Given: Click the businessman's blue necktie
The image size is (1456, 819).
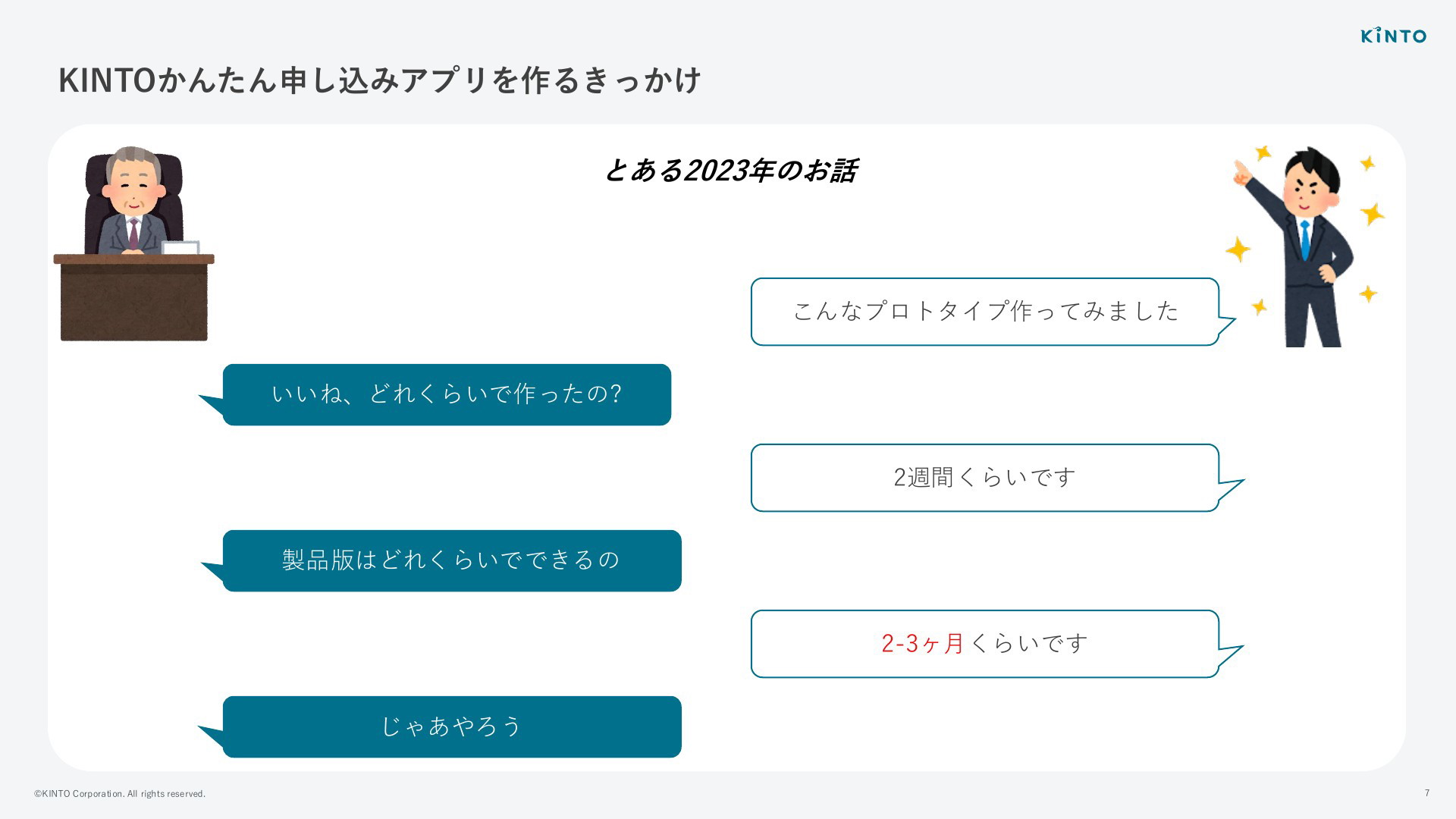Looking at the screenshot, I should [x=1305, y=240].
